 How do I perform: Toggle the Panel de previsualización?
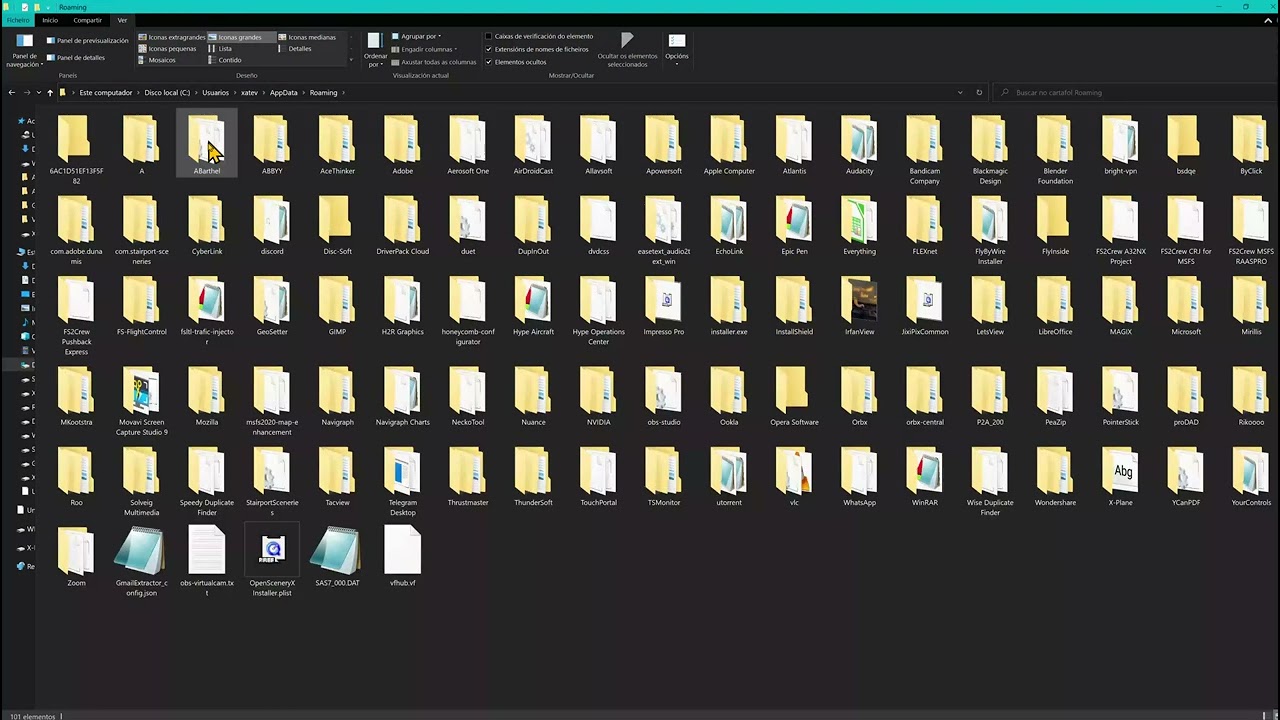coord(88,41)
